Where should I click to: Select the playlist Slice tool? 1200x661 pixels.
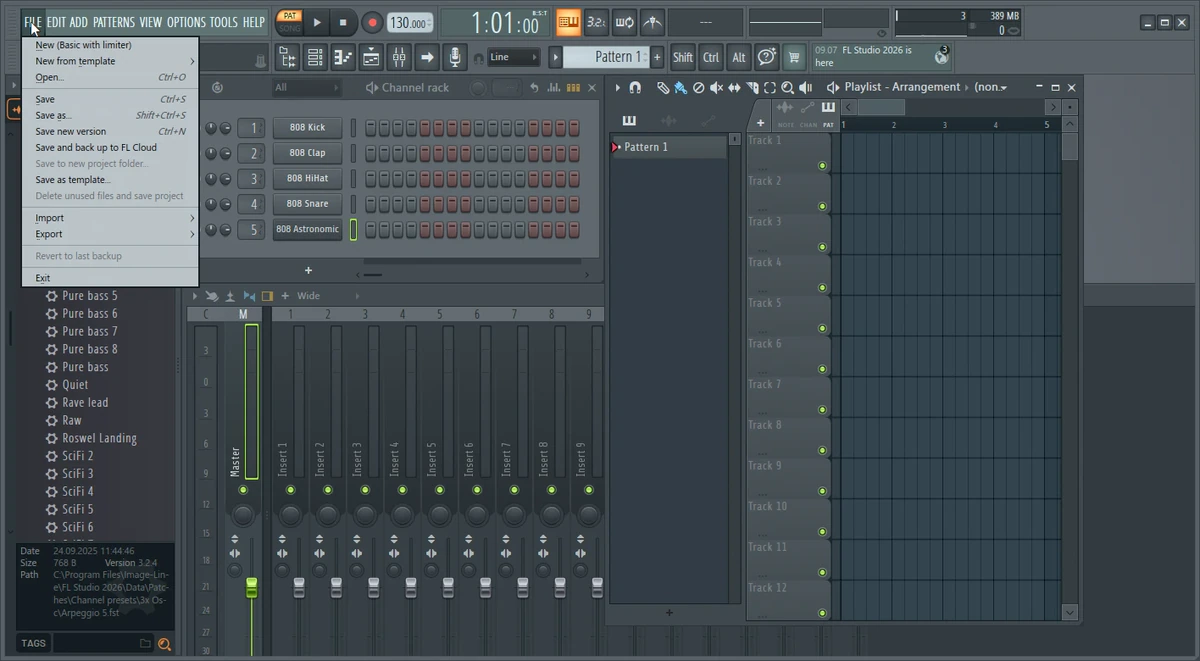pyautogui.click(x=752, y=88)
